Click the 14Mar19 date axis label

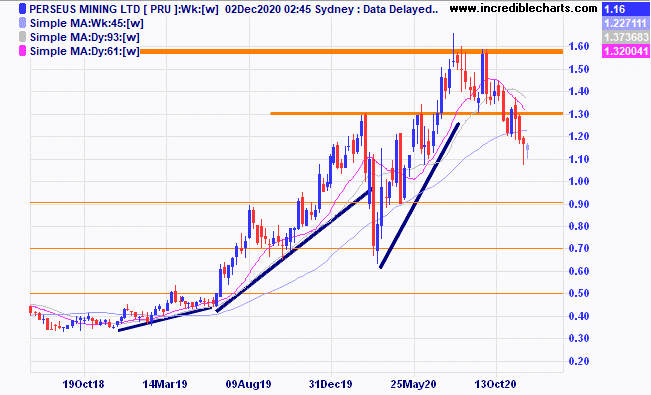coord(165,384)
